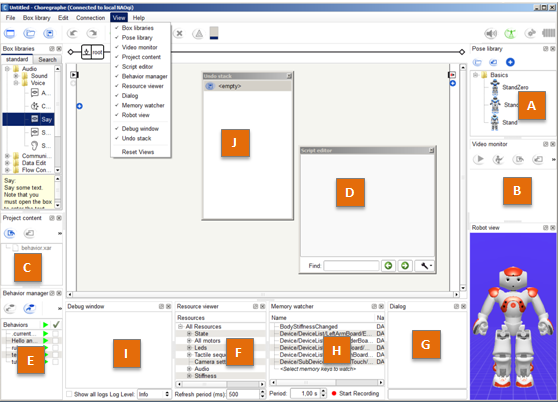
Task: Toggle Robot view in View menu
Action: coord(135,115)
